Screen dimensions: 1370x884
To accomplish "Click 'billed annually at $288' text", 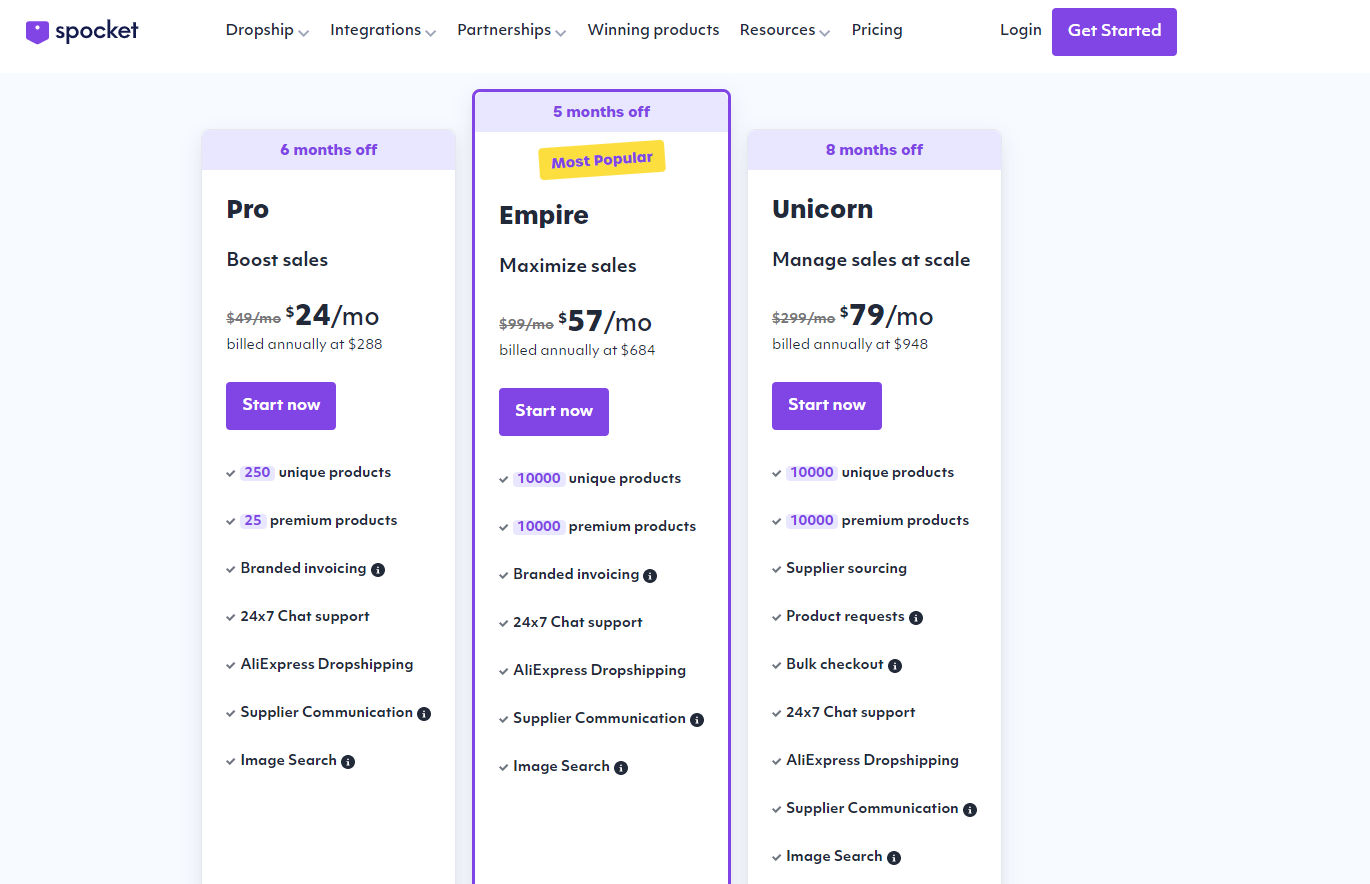I will pos(304,344).
